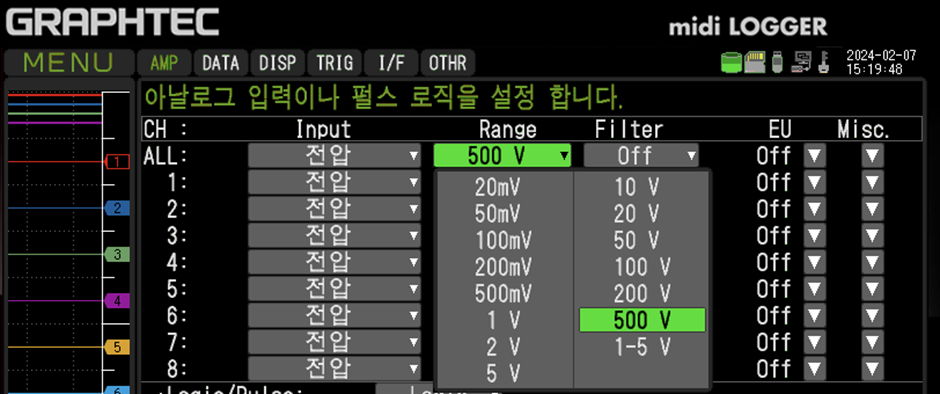
Task: Switch to the DATA tab
Action: [221, 62]
